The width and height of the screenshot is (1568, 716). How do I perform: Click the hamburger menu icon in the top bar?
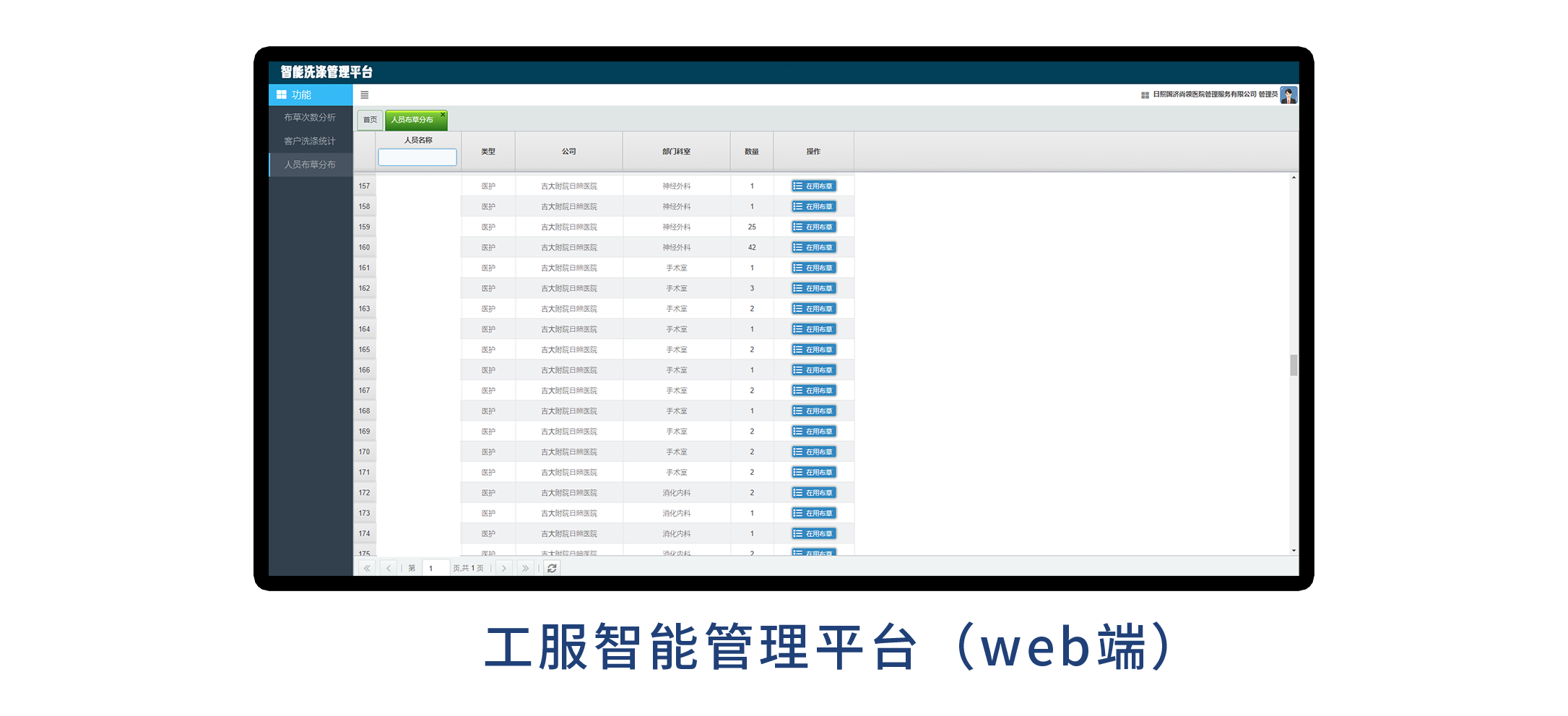(x=364, y=95)
